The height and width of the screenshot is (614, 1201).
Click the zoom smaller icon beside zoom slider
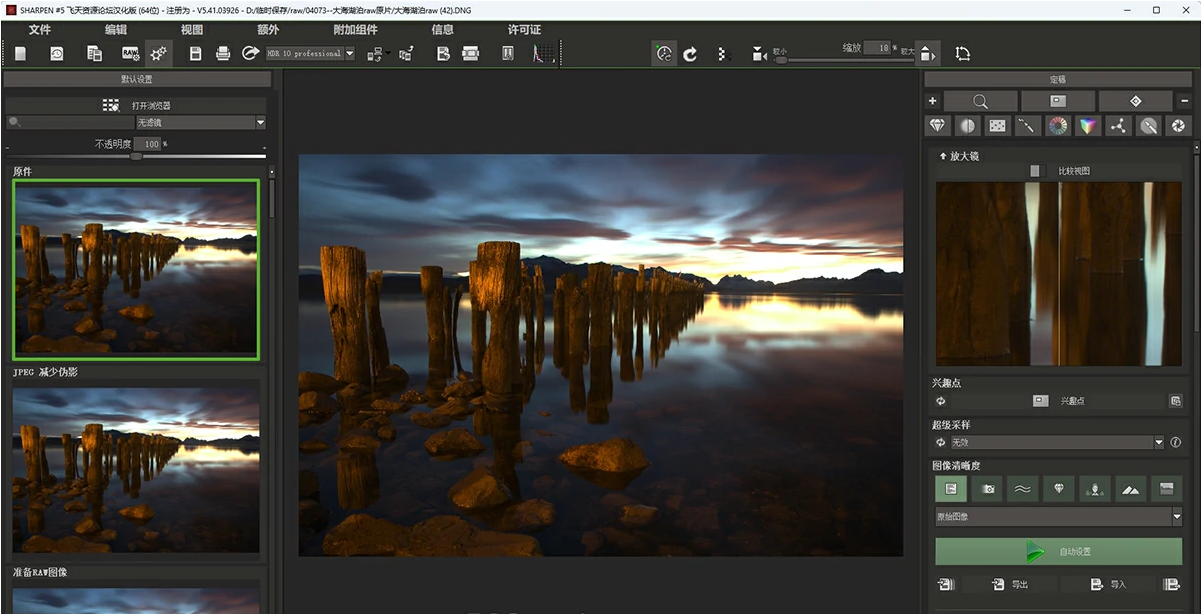[x=759, y=54]
